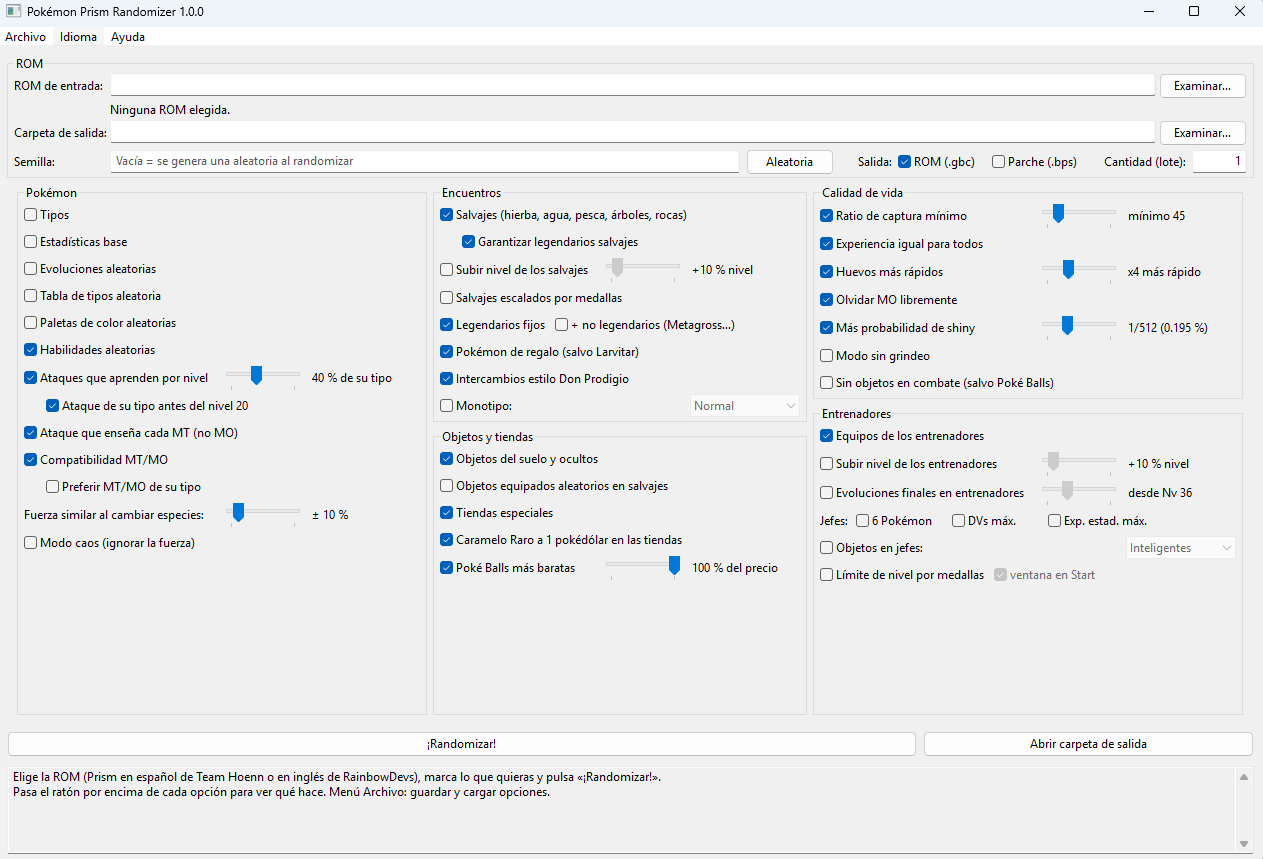Enable Preferir MT/MO de su tipo
Image resolution: width=1263 pixels, height=859 pixels.
click(x=53, y=487)
